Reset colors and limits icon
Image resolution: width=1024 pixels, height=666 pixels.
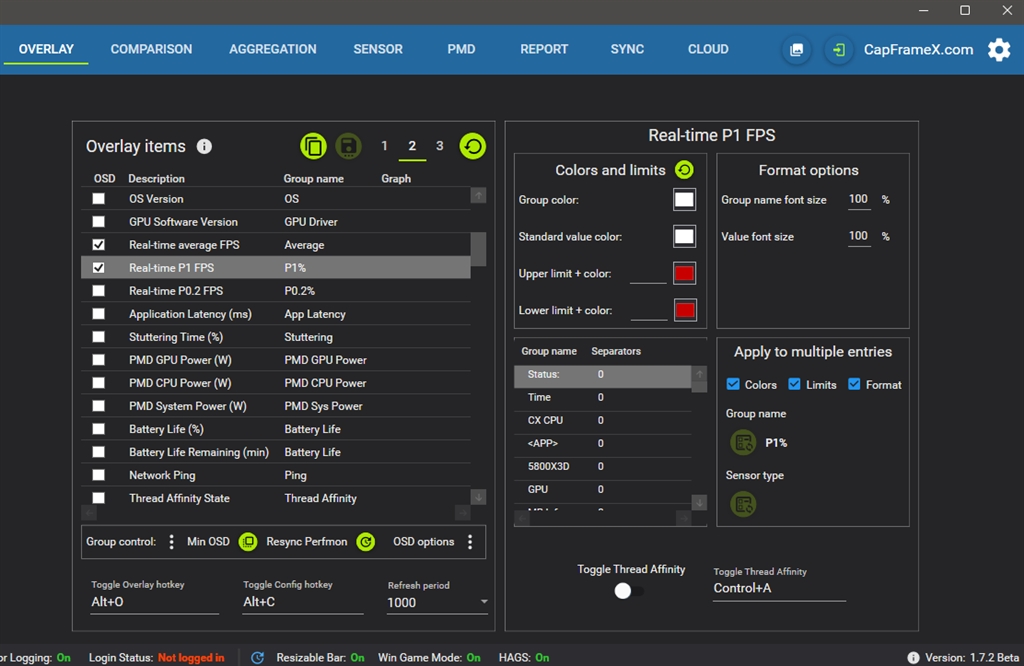[x=684, y=170]
